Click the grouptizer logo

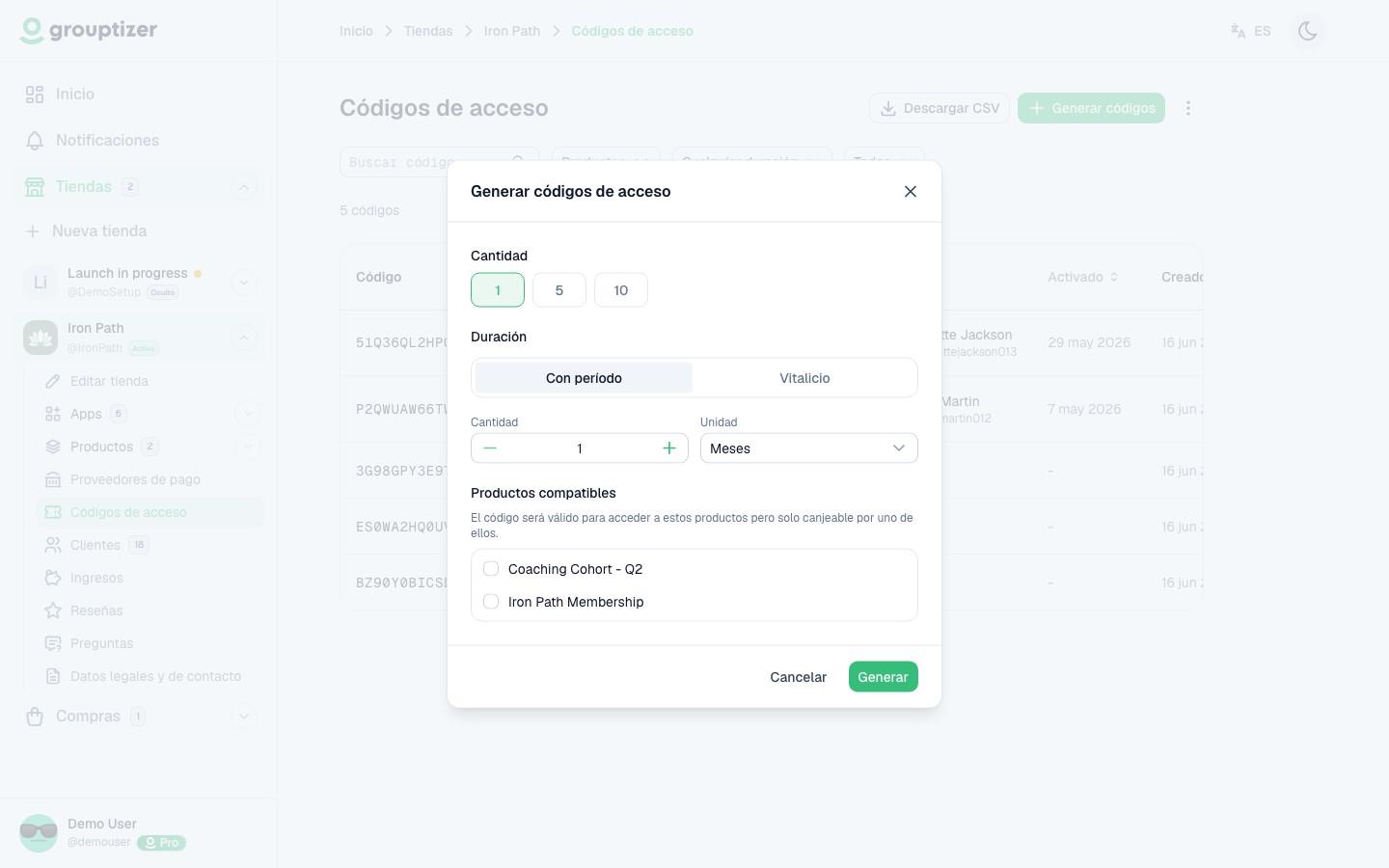point(89,31)
